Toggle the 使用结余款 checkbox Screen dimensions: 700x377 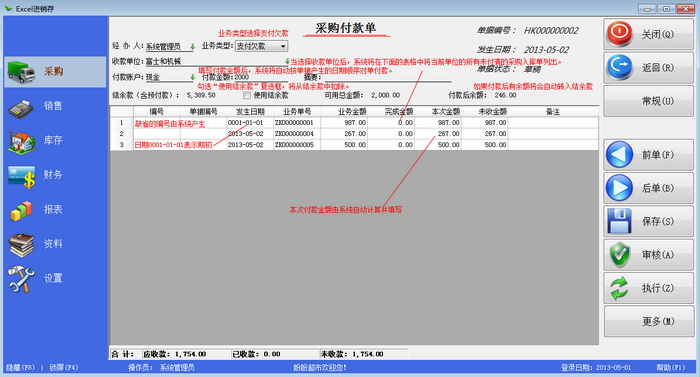247,95
